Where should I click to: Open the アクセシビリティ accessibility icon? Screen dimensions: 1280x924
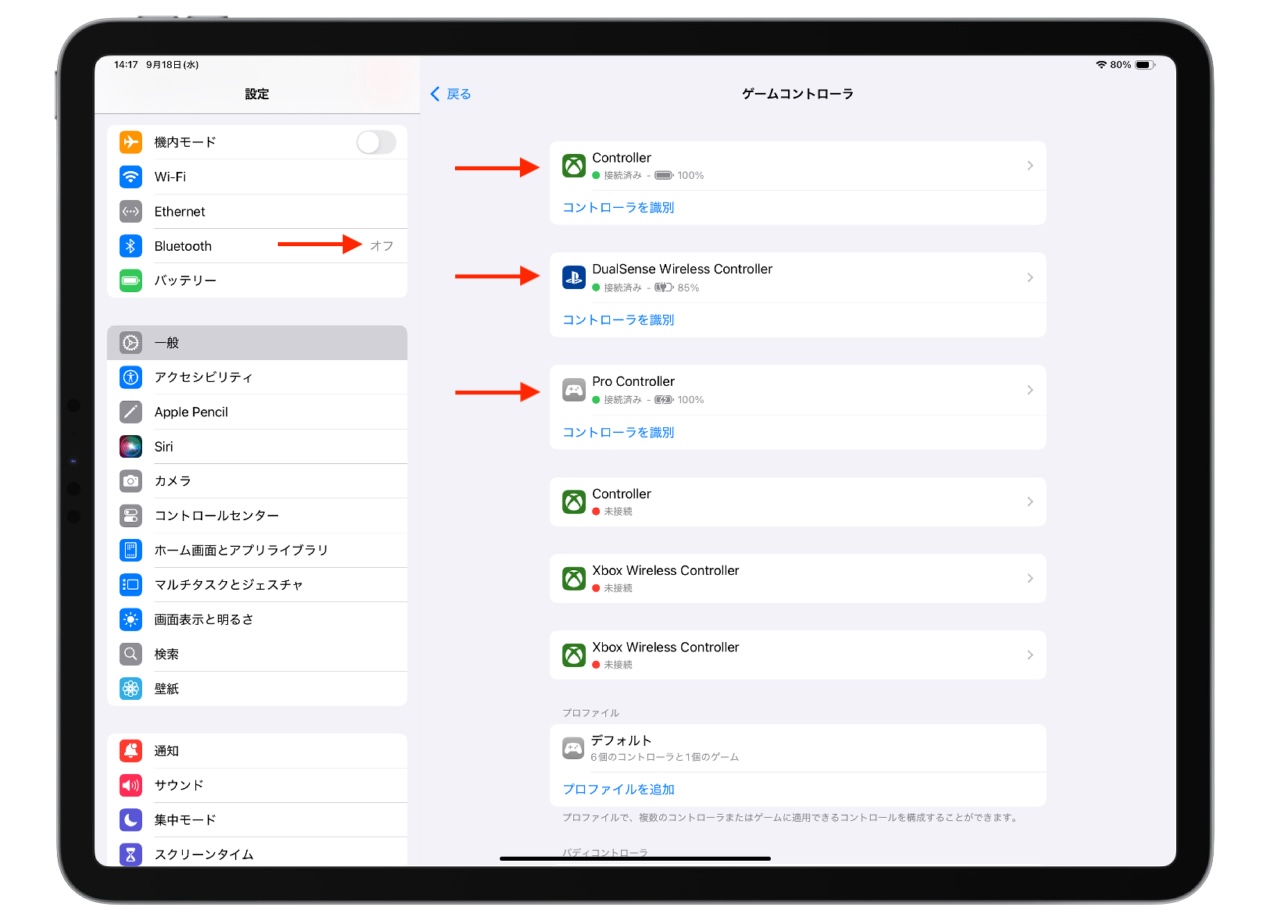[131, 377]
